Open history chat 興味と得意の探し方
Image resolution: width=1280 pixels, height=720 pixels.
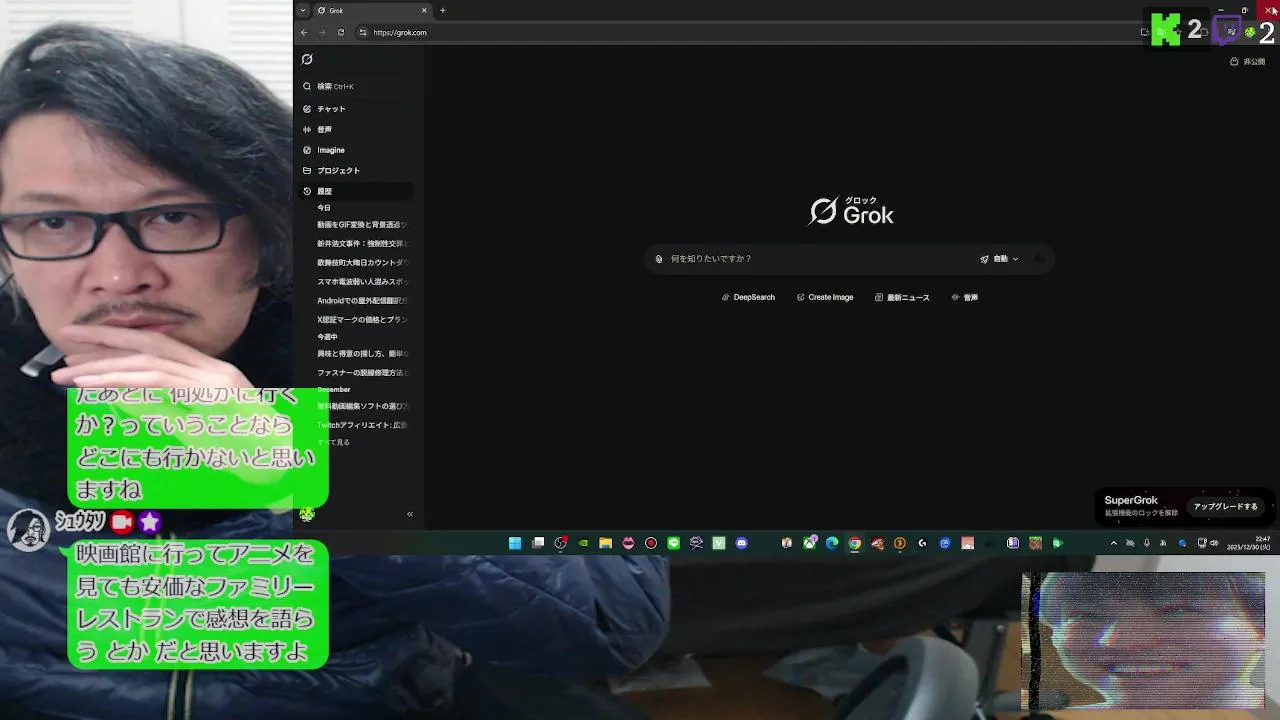click(362, 353)
